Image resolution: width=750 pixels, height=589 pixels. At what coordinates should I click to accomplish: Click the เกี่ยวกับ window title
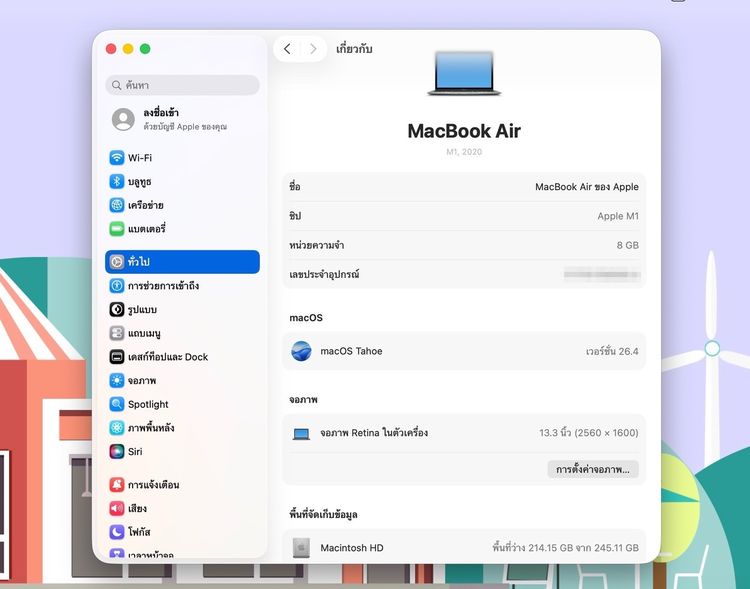(354, 49)
